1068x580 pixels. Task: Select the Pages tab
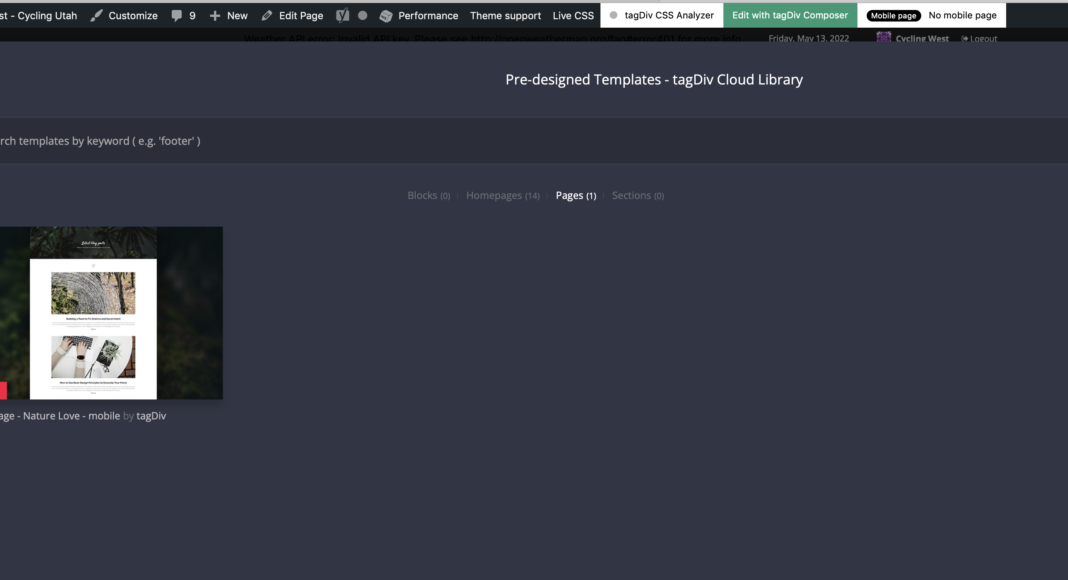pos(575,196)
